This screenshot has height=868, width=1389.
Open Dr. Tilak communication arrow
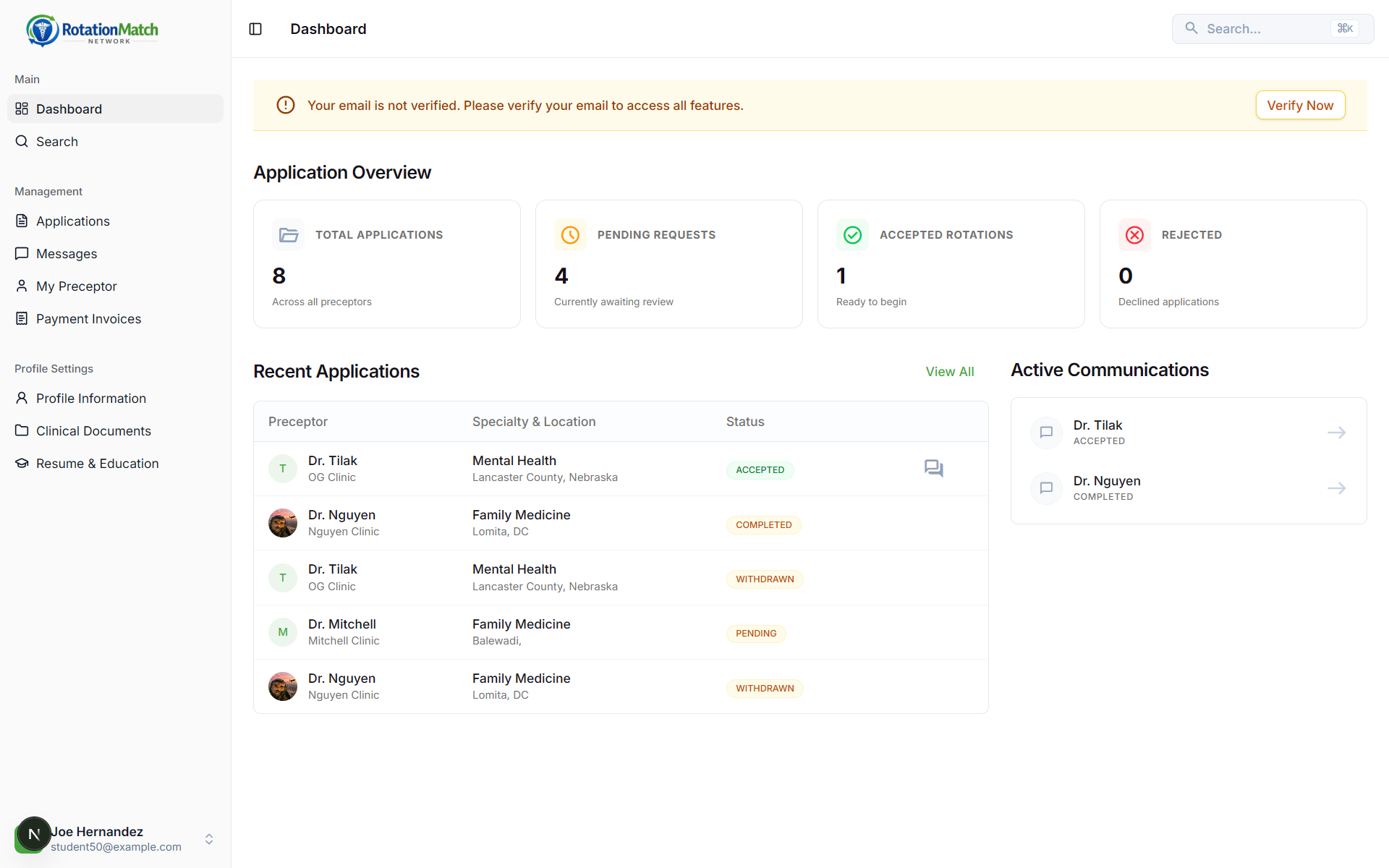tap(1336, 433)
